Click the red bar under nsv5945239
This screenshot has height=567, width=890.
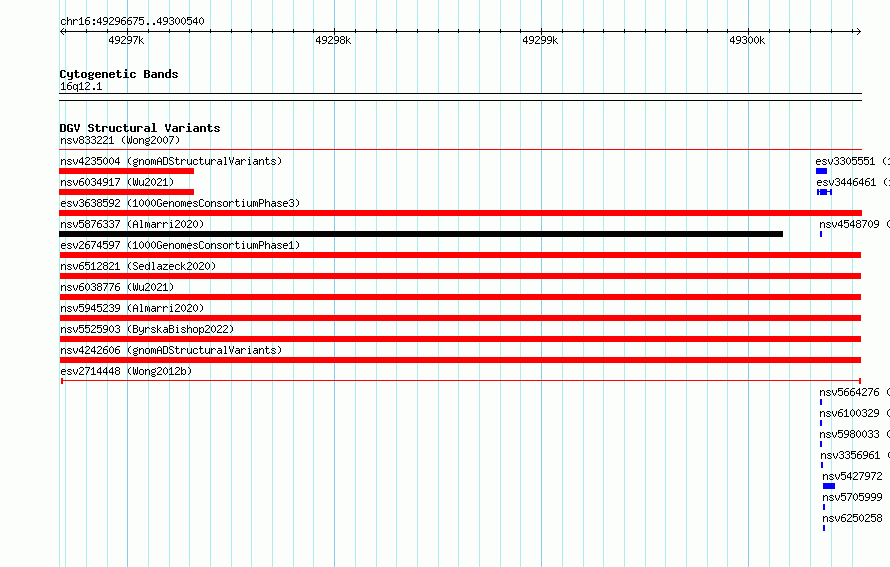point(460,318)
